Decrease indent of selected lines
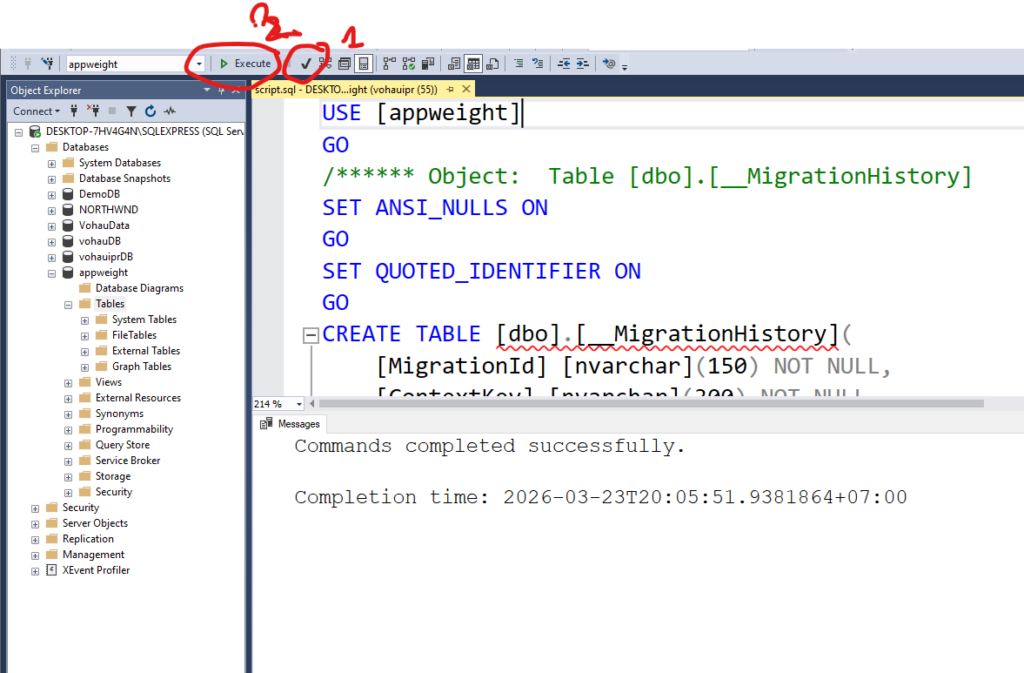This screenshot has height=673, width=1024. pyautogui.click(x=564, y=63)
